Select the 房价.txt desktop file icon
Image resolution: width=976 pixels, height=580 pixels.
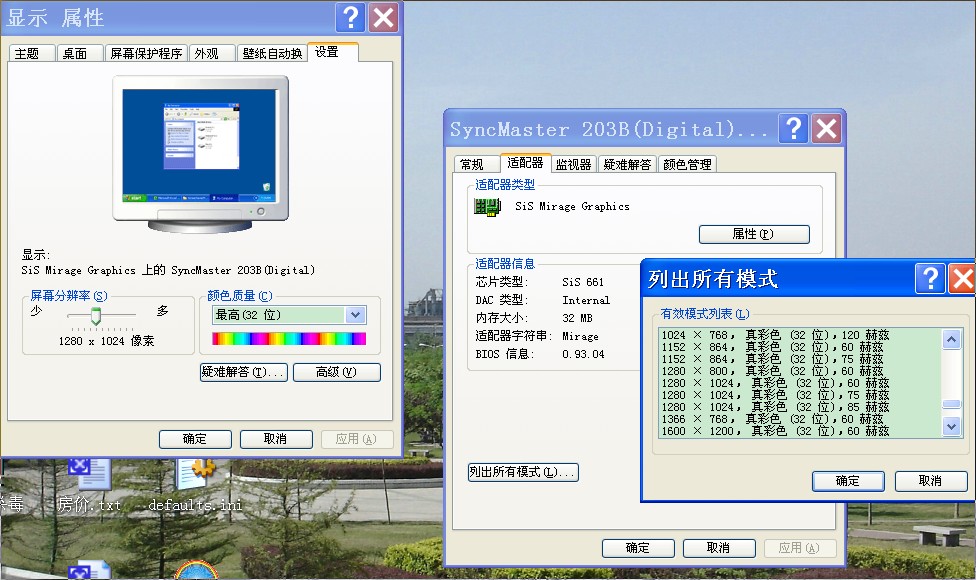pos(90,485)
